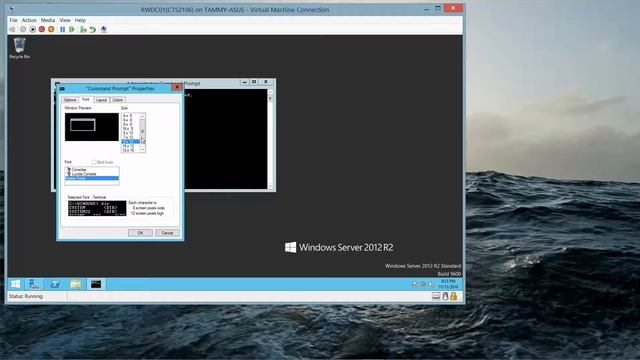Click the Properties dialog title bar icon

[x=62, y=88]
